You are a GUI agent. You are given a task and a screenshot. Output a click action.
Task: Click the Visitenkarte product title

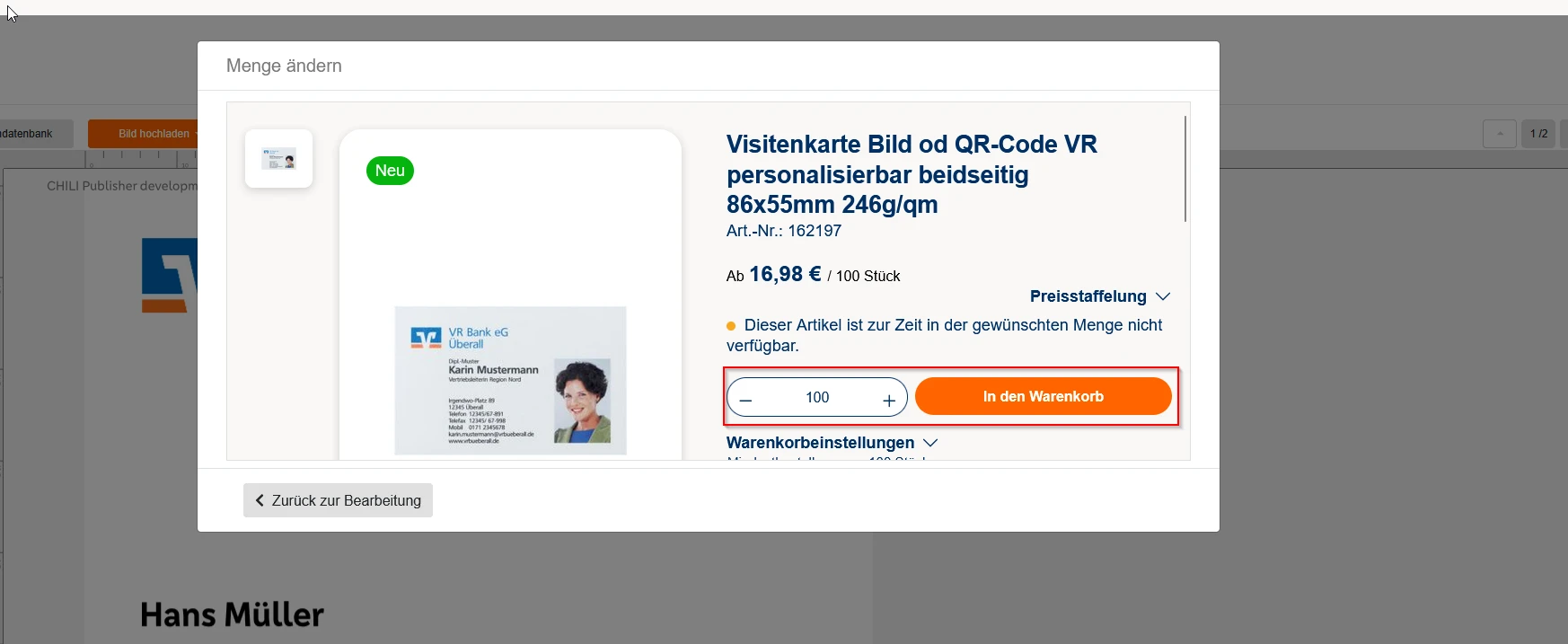[x=912, y=174]
